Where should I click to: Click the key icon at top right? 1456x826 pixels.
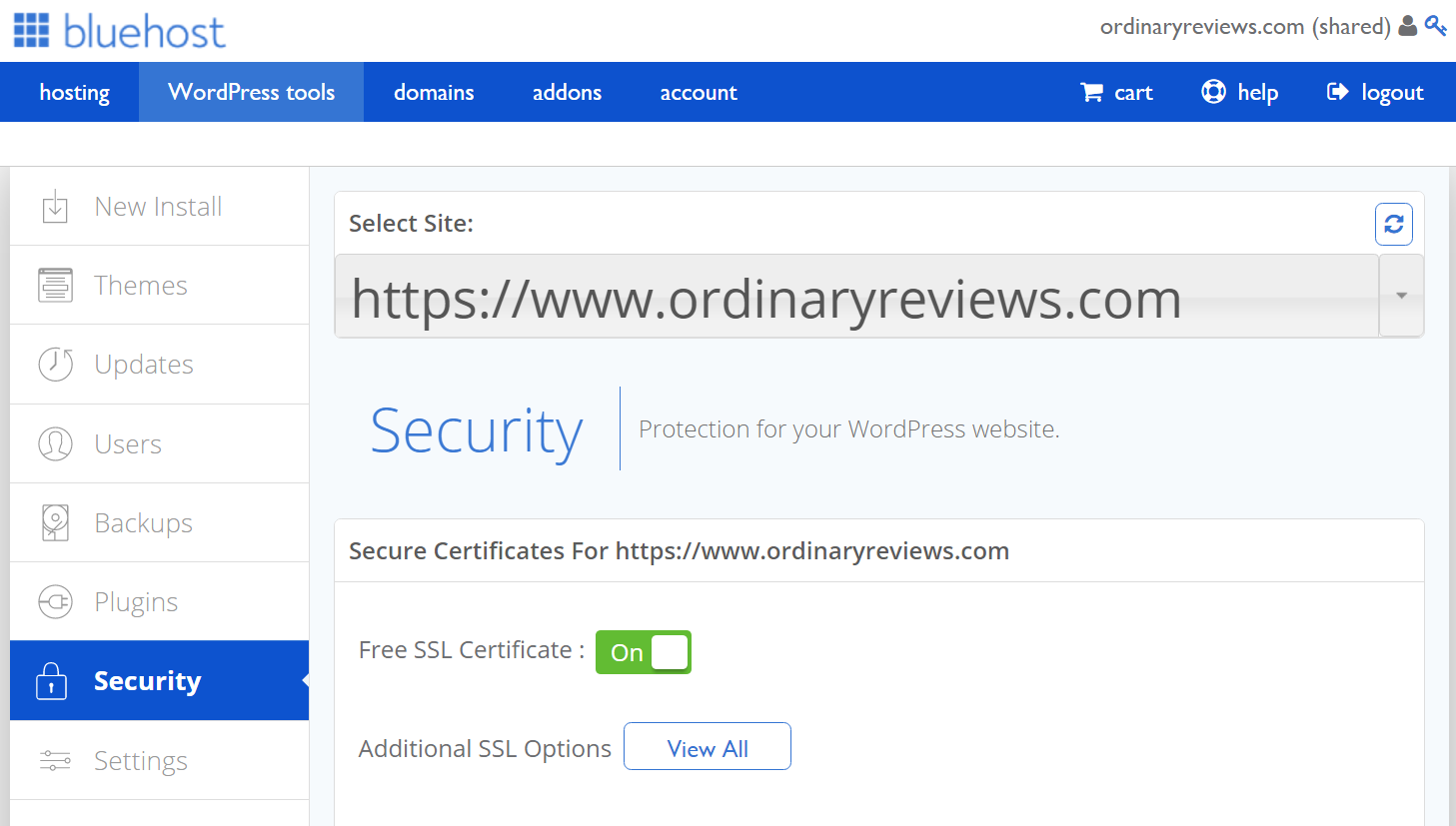point(1436,26)
